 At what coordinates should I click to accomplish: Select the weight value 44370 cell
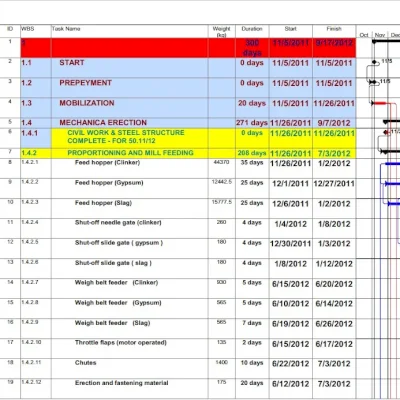click(x=221, y=162)
